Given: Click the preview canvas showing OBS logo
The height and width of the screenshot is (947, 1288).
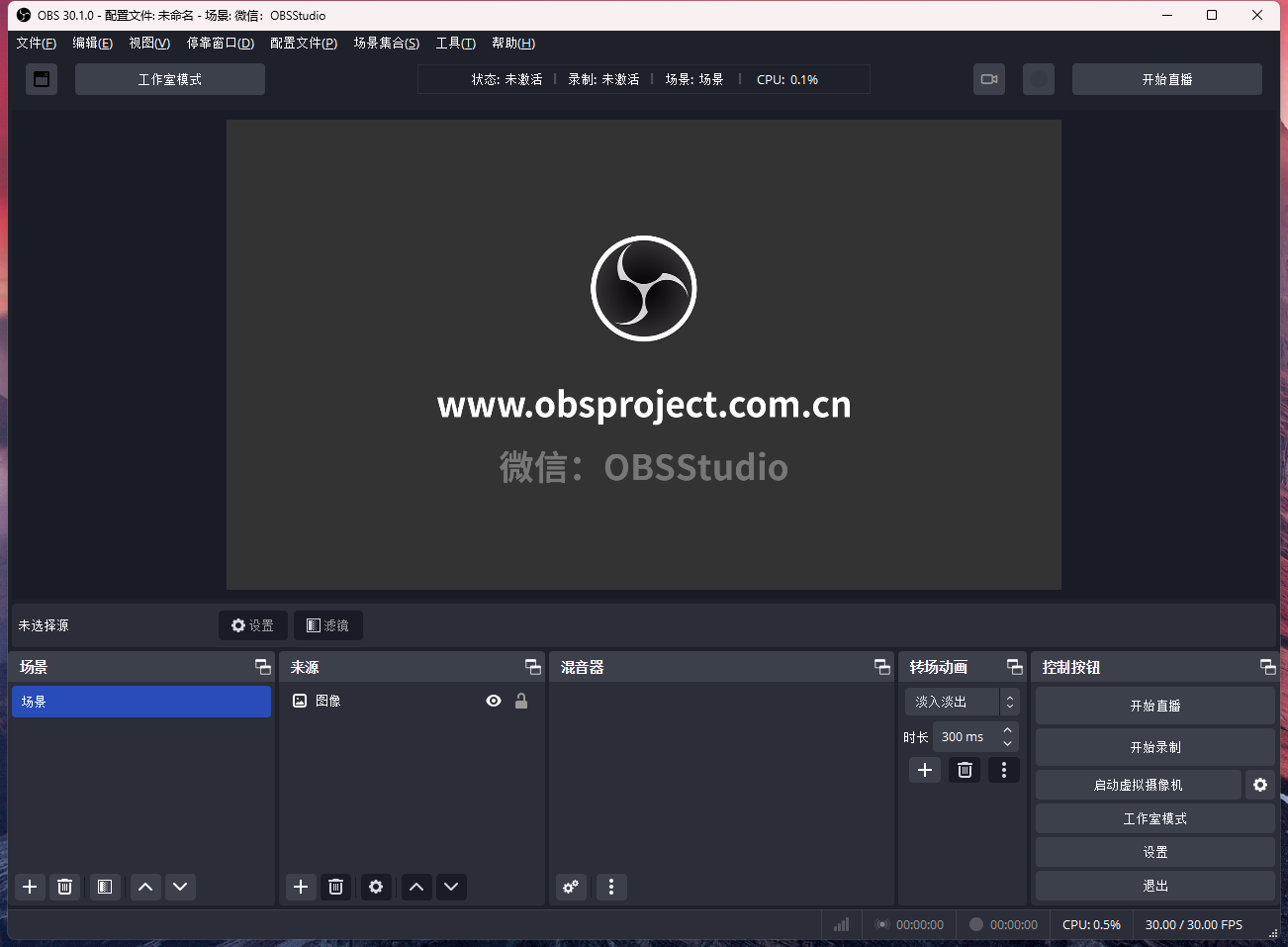Looking at the screenshot, I should pyautogui.click(x=644, y=354).
